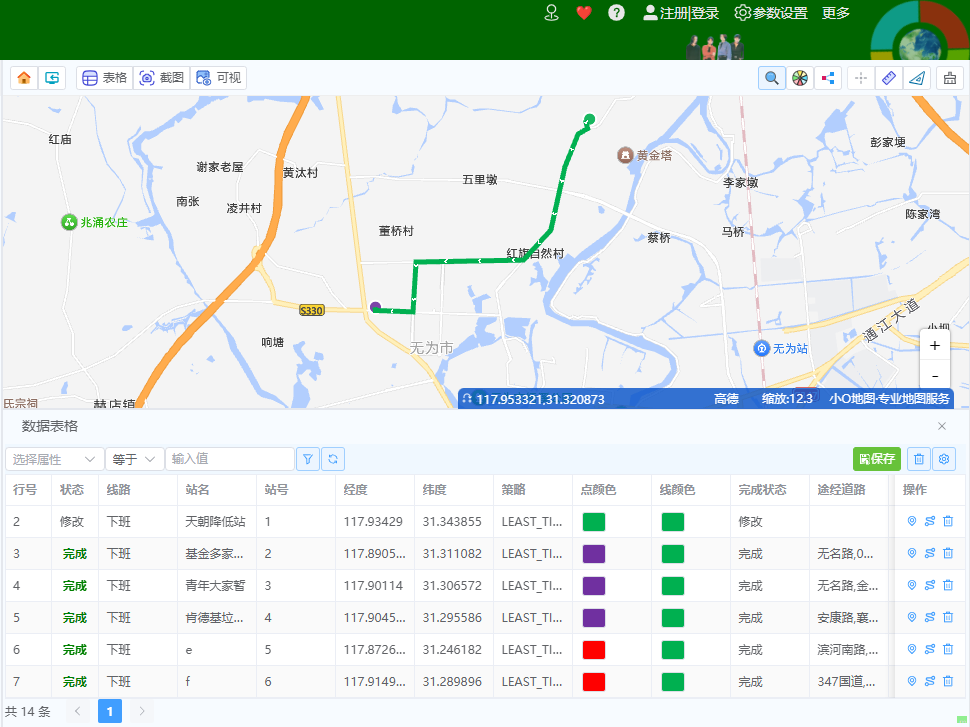Click the green route start point marker

(x=590, y=119)
